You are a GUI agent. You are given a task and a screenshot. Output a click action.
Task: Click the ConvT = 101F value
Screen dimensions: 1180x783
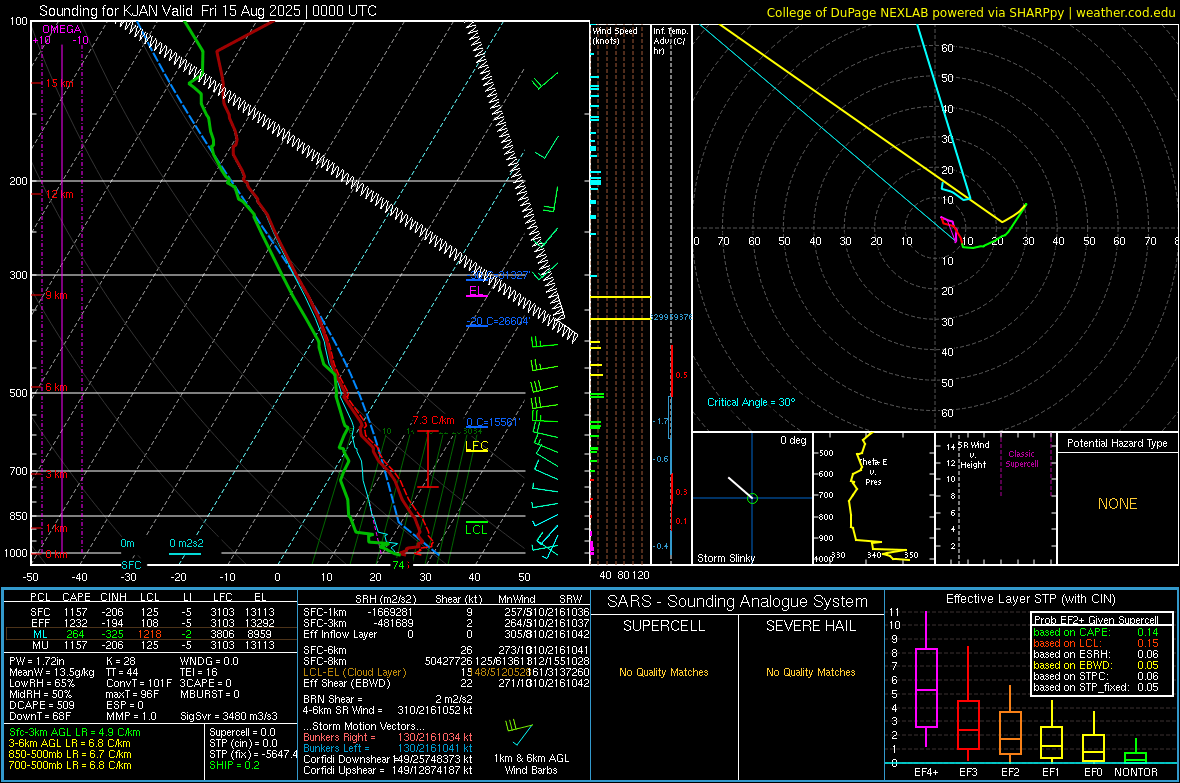[138, 684]
